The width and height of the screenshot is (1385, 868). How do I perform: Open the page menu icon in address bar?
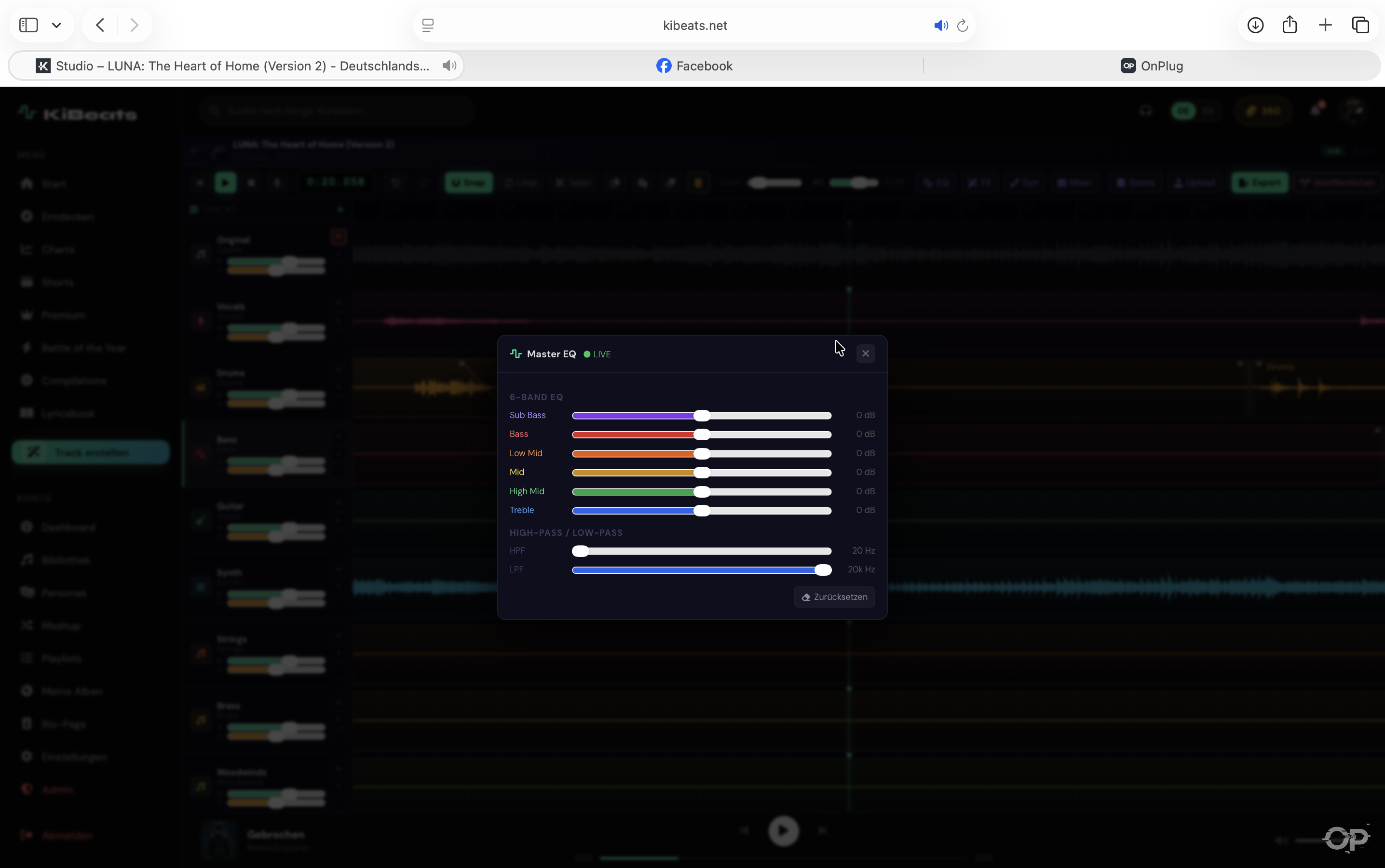click(x=428, y=25)
